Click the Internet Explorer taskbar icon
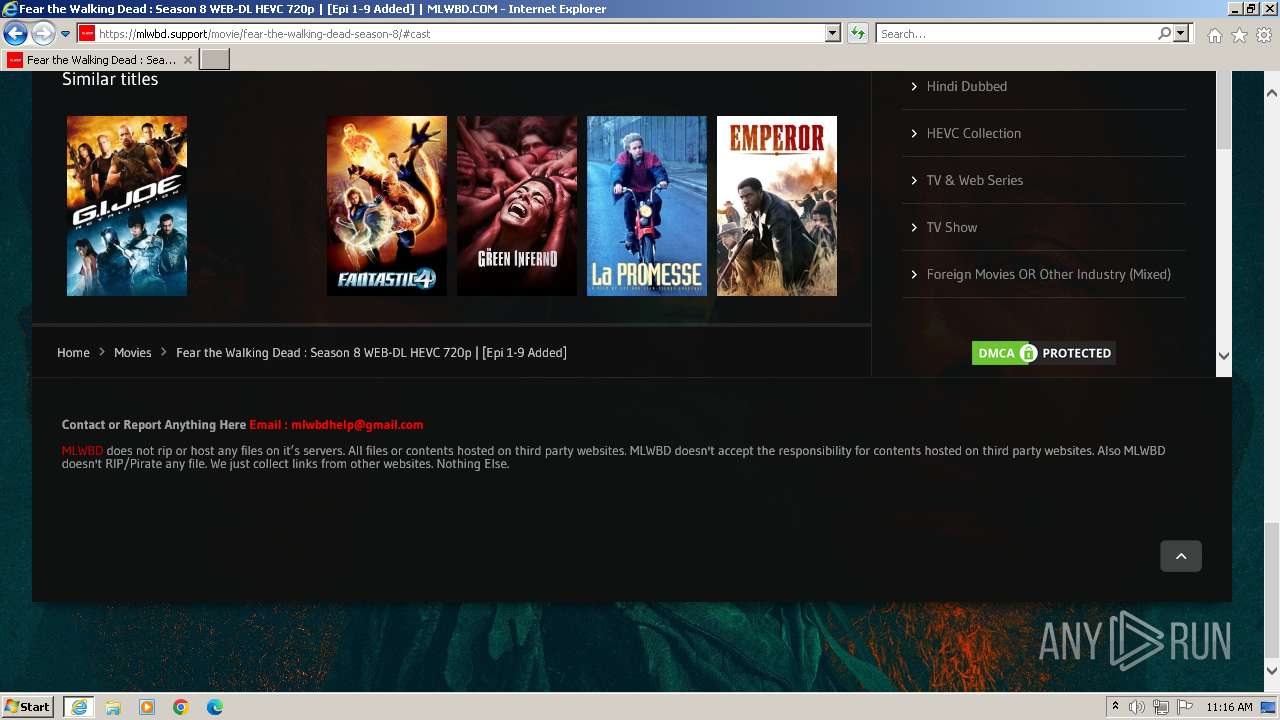1280x720 pixels. (79, 707)
